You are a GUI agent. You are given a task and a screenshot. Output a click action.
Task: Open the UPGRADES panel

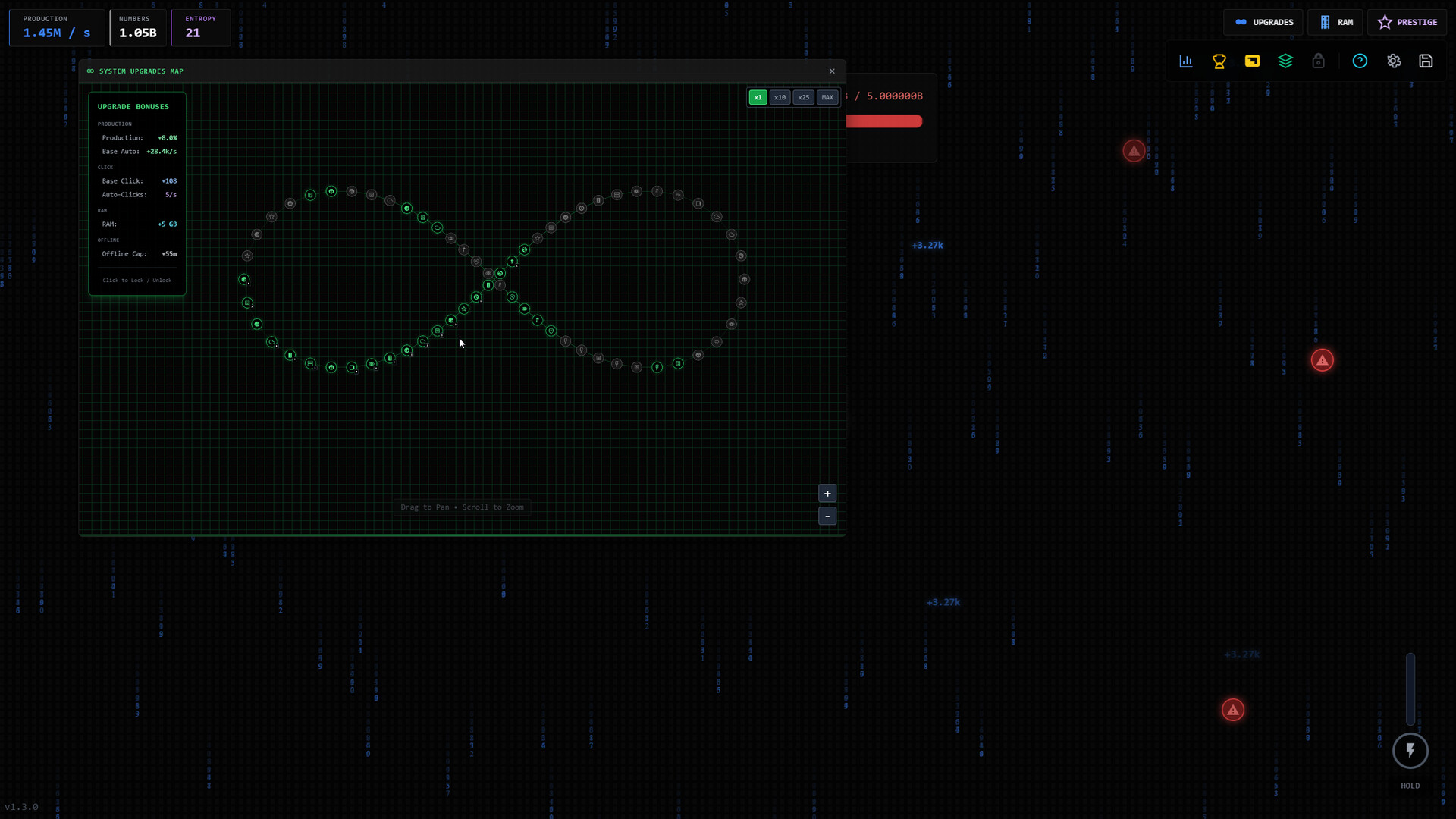click(x=1263, y=22)
